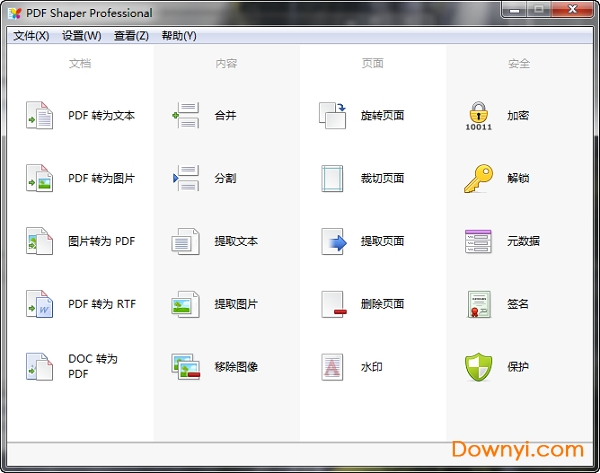Click the PDF Shaper title bar app icon
This screenshot has width=600, height=473.
click(14, 13)
